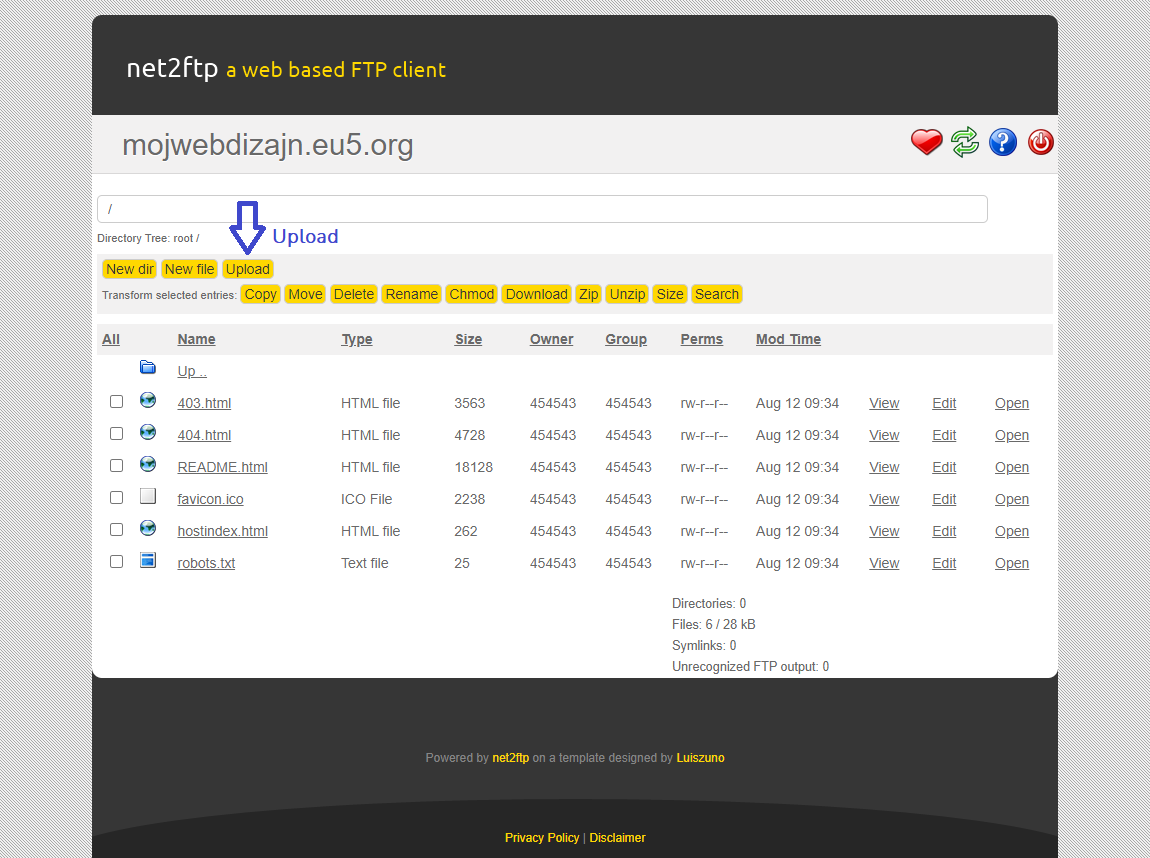Check the hostindex.html row checkbox
1150x858 pixels.
pos(117,529)
